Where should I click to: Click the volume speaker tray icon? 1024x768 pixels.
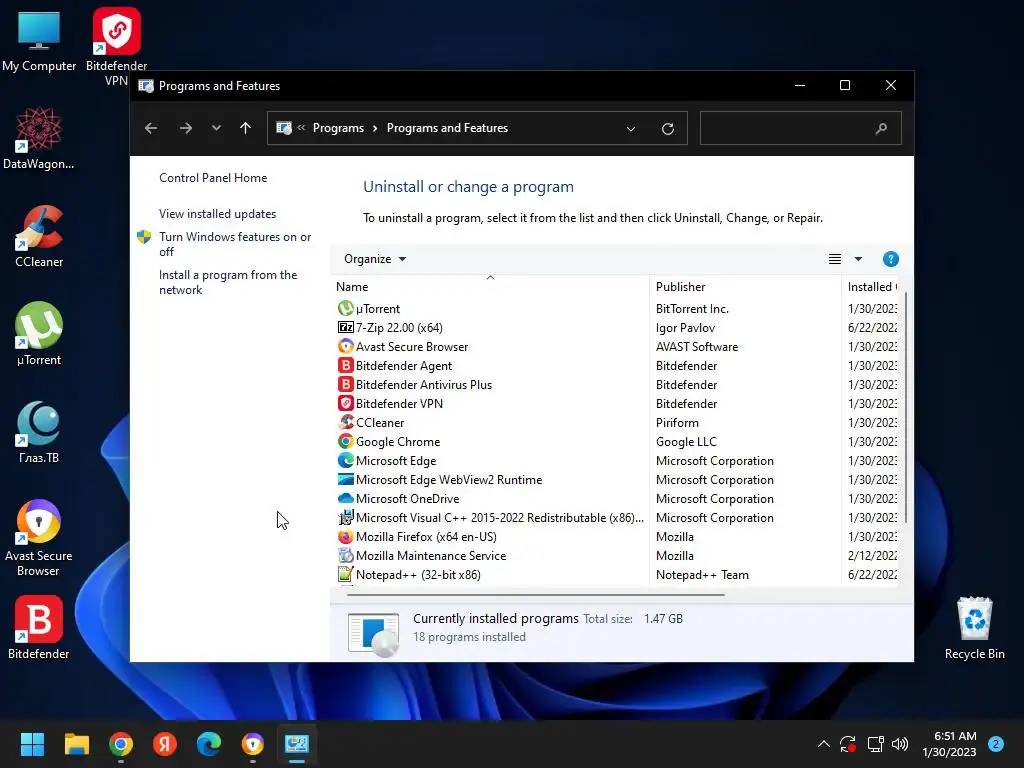coord(900,744)
